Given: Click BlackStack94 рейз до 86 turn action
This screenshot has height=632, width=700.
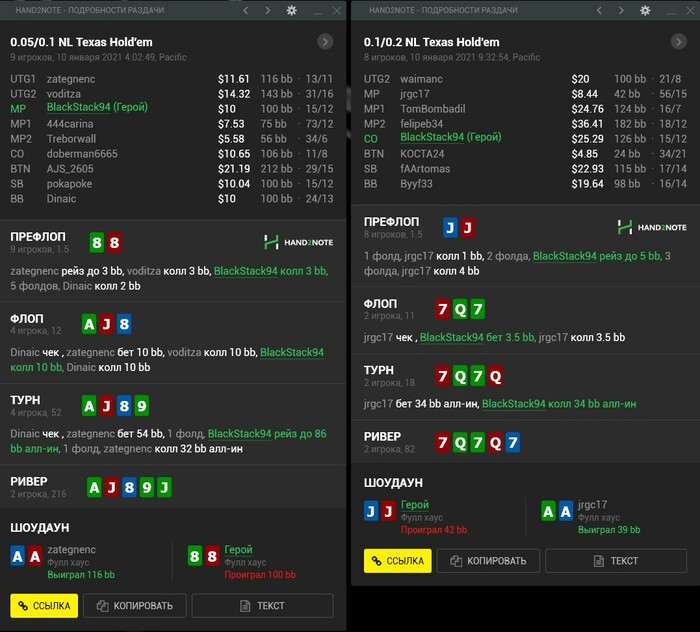Looking at the screenshot, I should tap(267, 434).
